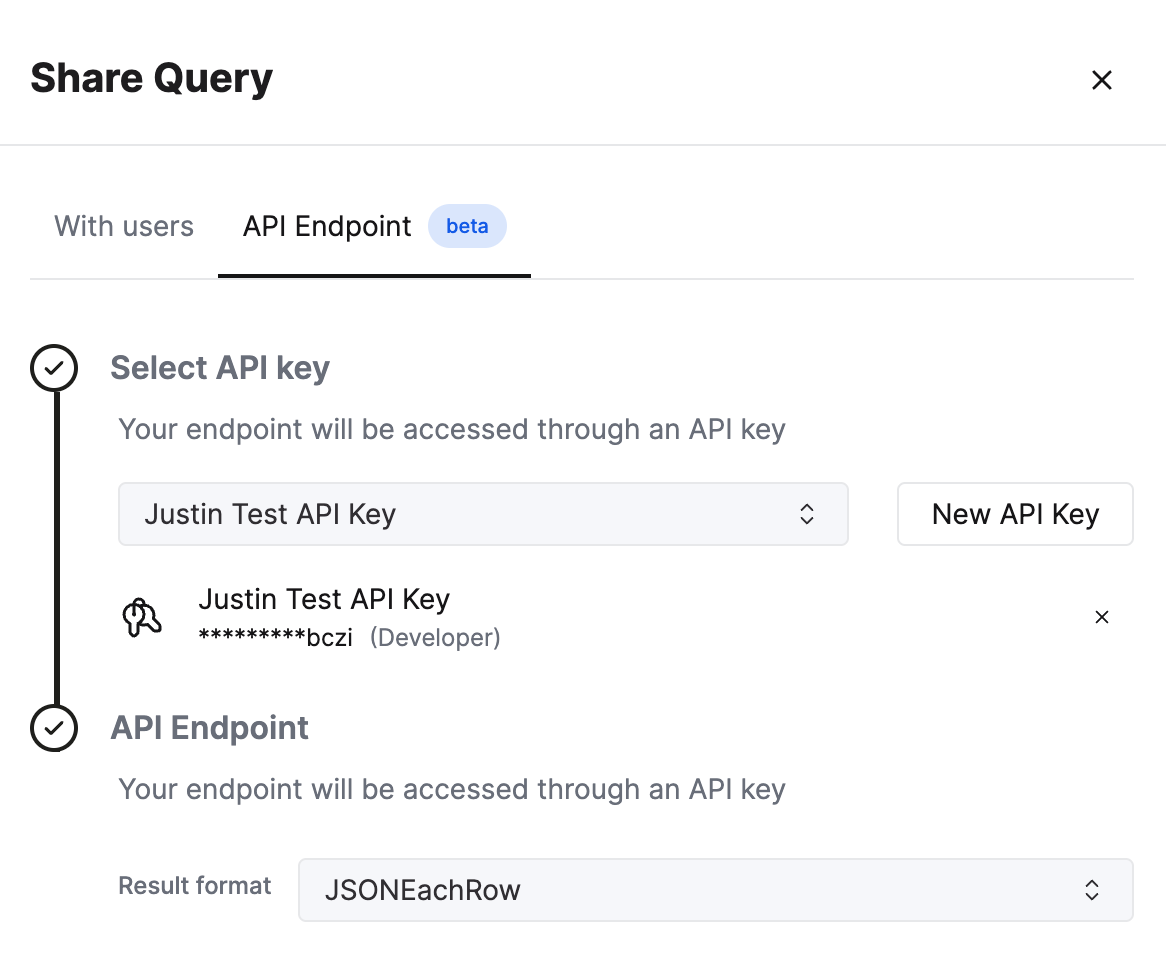Click the Justin Test API Key name in the key card

point(324,599)
